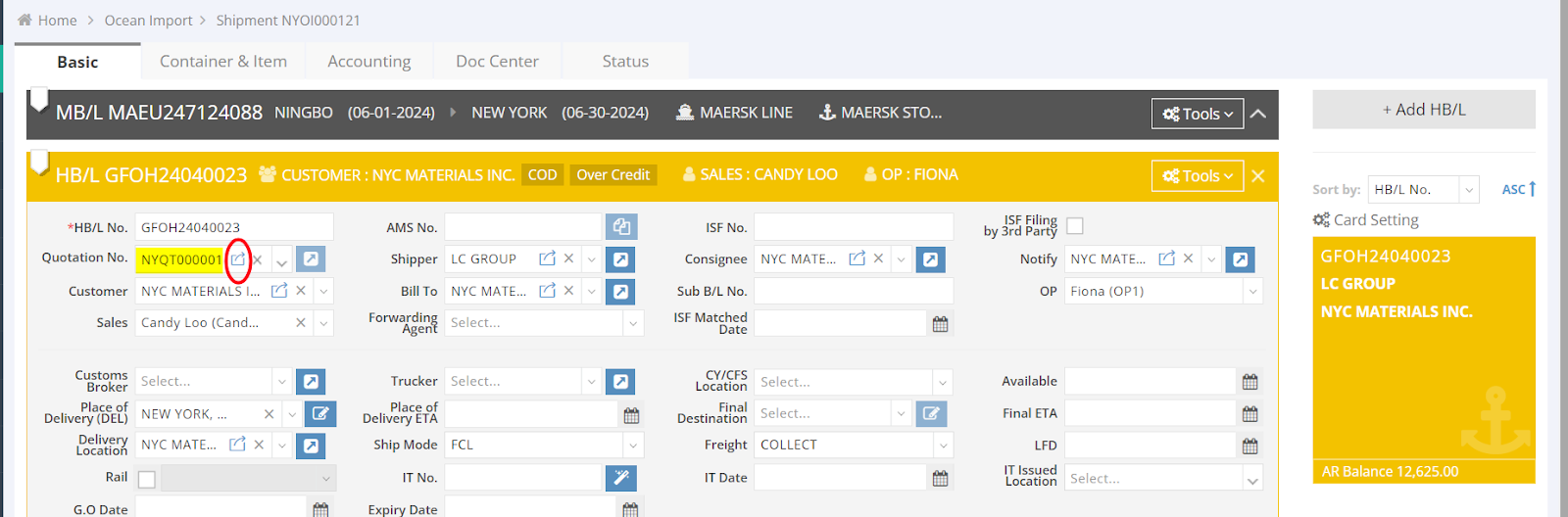Click the copy icon next to AMS No.

pos(620,227)
